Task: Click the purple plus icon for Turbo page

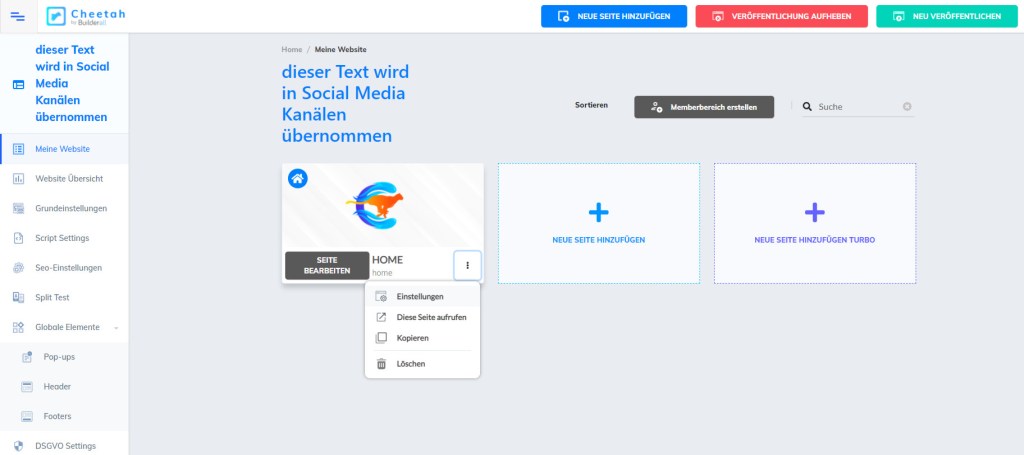Action: [x=814, y=212]
